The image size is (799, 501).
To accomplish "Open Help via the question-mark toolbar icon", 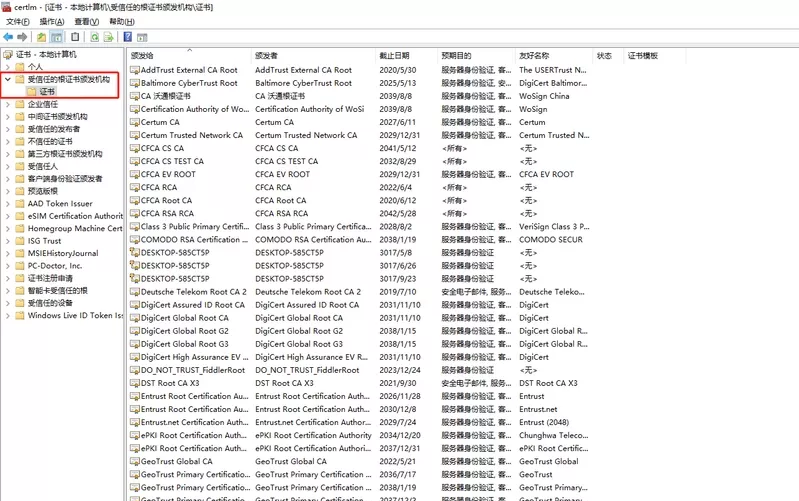I will tap(128, 37).
